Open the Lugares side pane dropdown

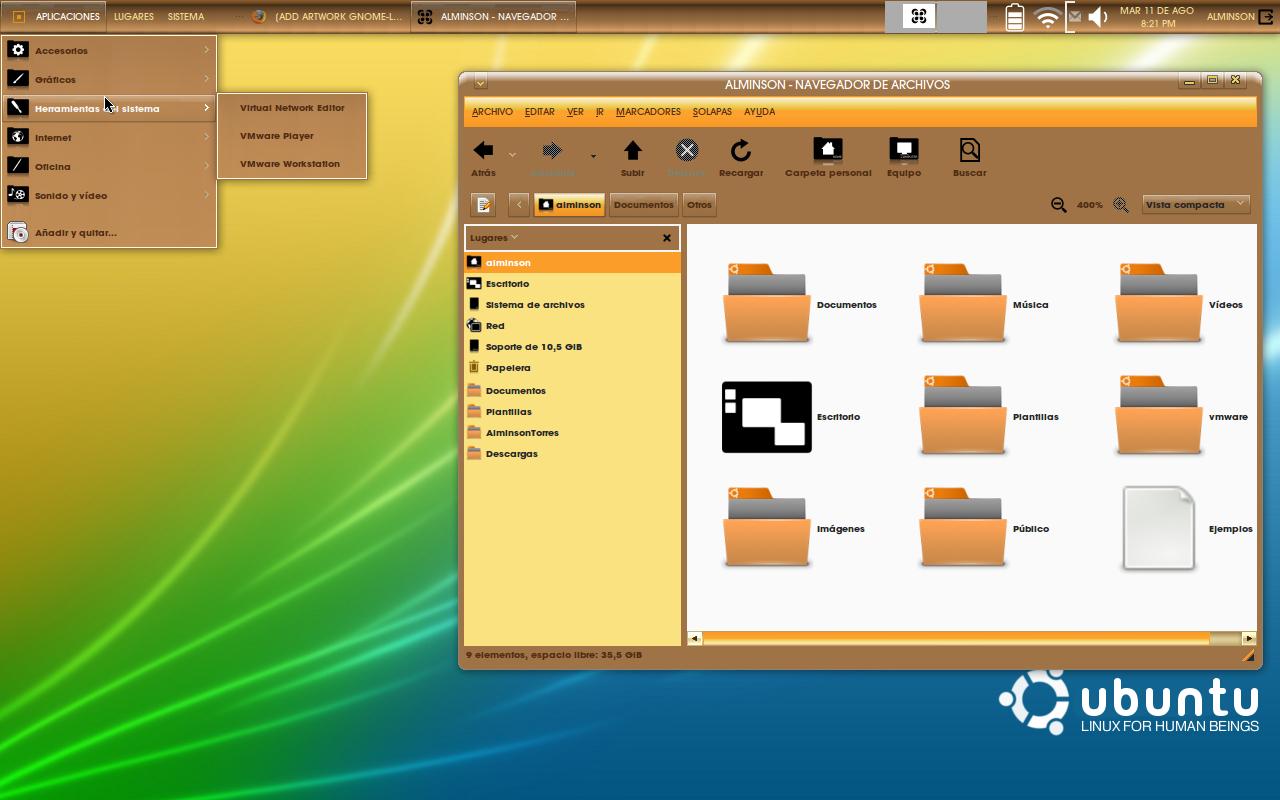tap(494, 237)
